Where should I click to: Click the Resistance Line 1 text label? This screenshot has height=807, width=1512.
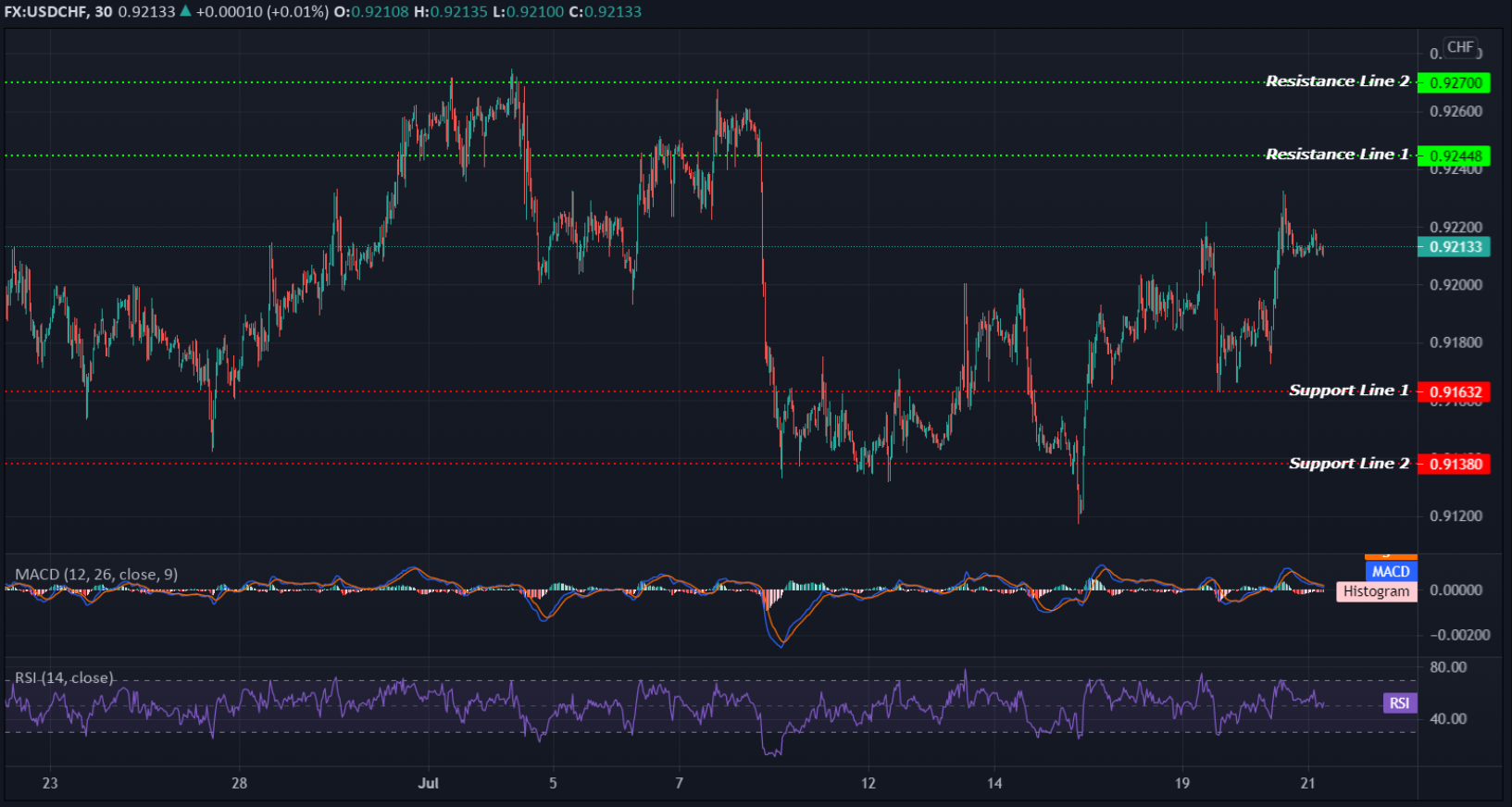[x=1337, y=155]
